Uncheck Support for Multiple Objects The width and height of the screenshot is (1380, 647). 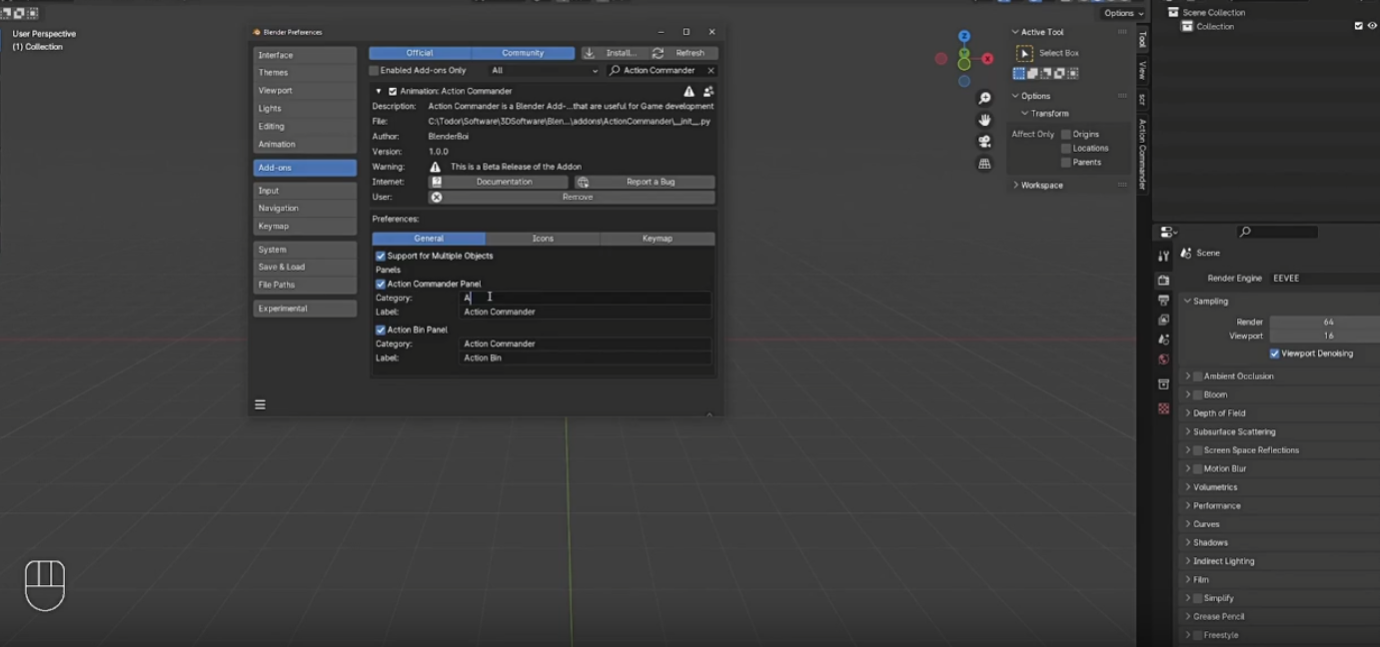(x=380, y=256)
